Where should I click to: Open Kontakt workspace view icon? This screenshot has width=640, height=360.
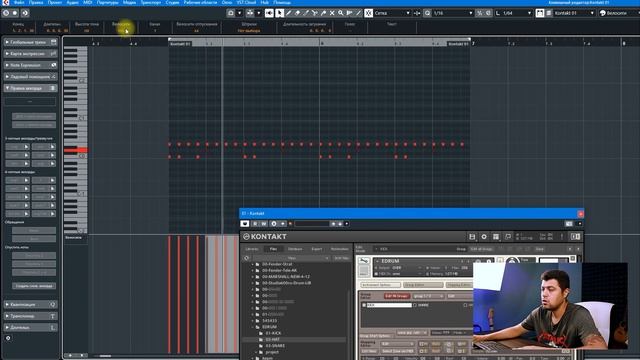[x=496, y=237]
